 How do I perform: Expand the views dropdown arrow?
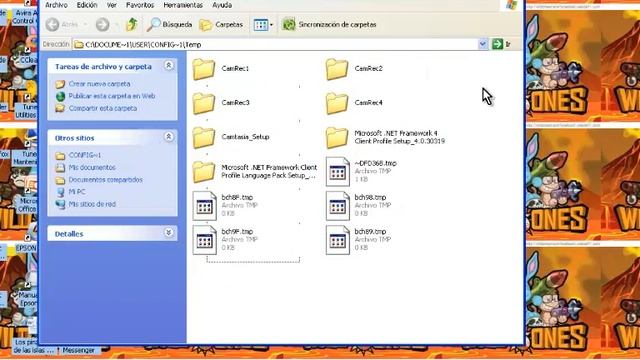click(271, 25)
